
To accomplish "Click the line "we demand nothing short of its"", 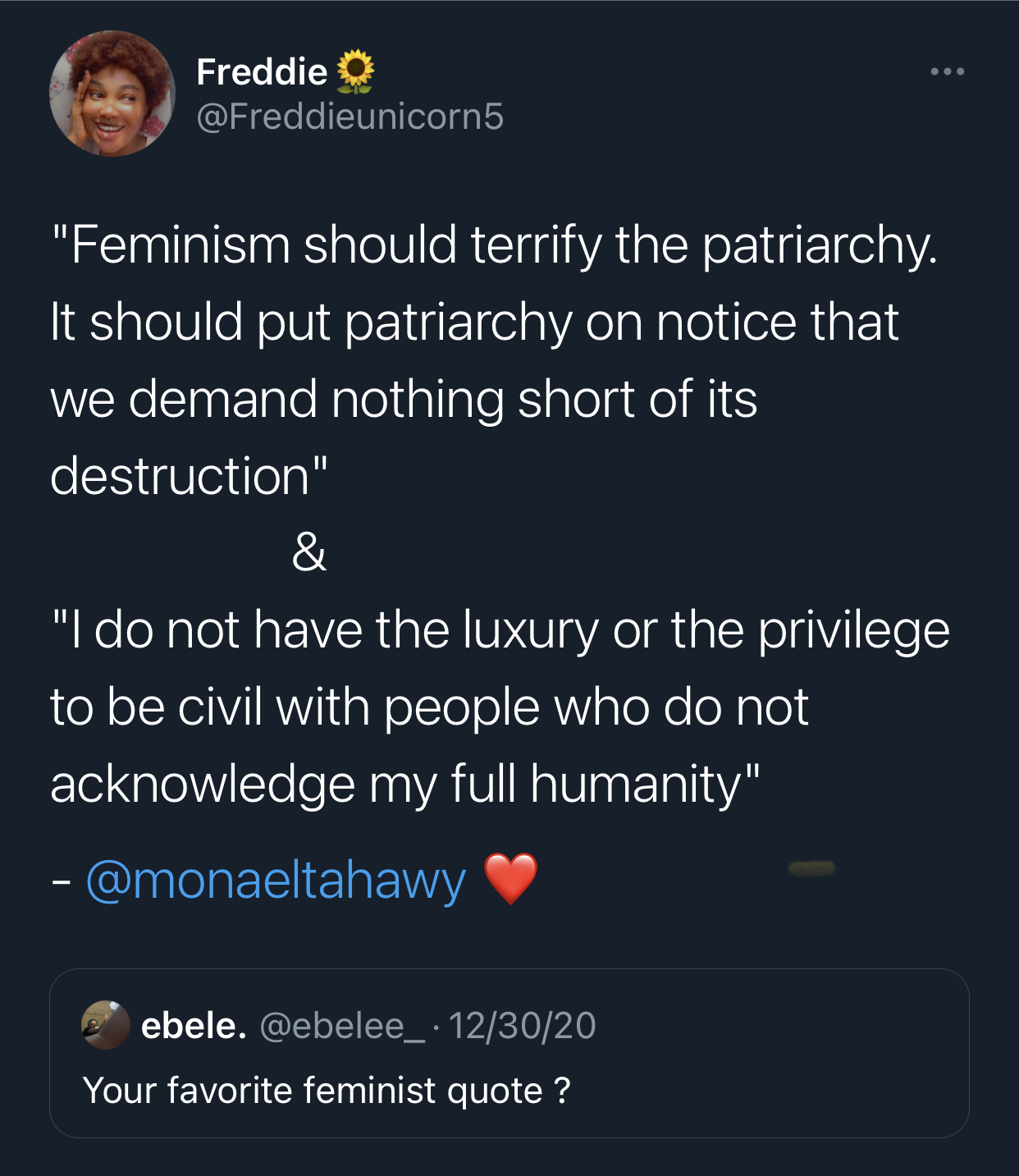I will coord(404,399).
